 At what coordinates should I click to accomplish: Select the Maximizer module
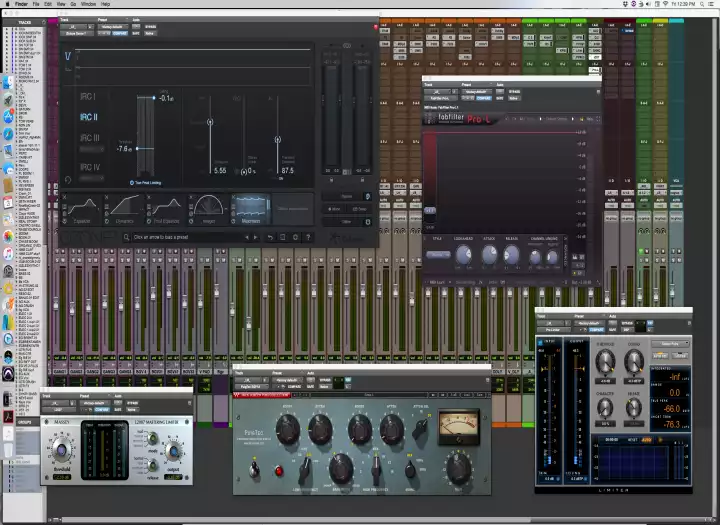click(x=251, y=209)
